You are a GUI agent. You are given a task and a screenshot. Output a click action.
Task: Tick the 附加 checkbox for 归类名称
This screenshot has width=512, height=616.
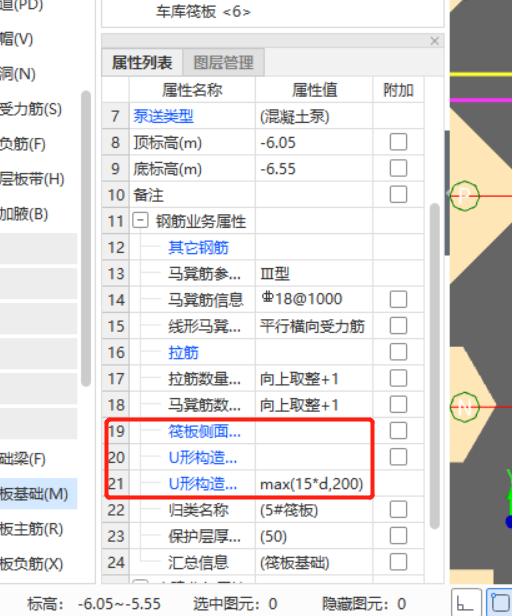(398, 510)
